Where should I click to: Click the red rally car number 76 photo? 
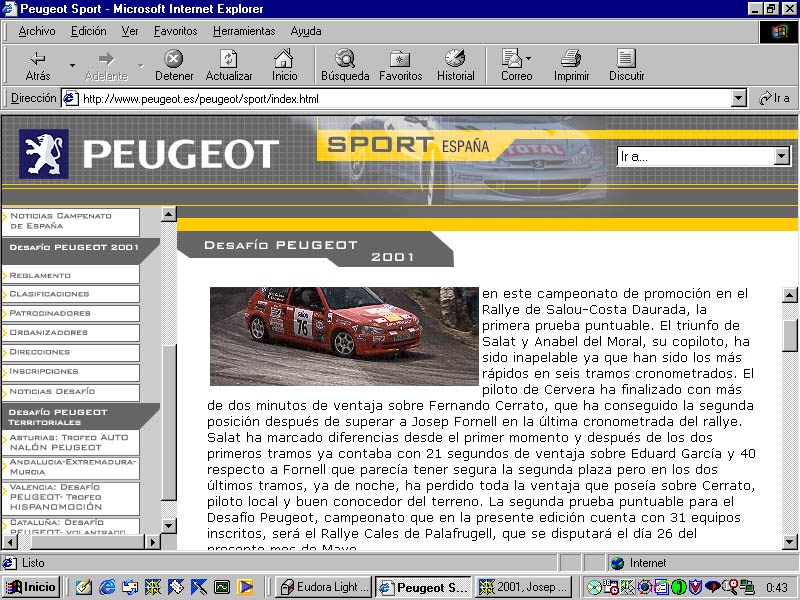(344, 336)
